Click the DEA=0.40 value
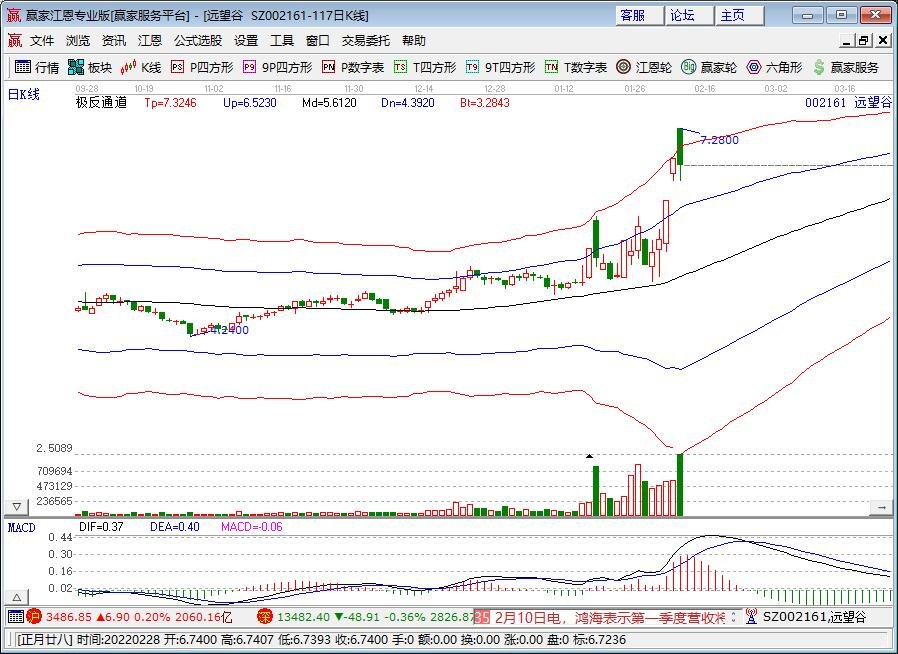The width and height of the screenshot is (898, 654). point(175,527)
